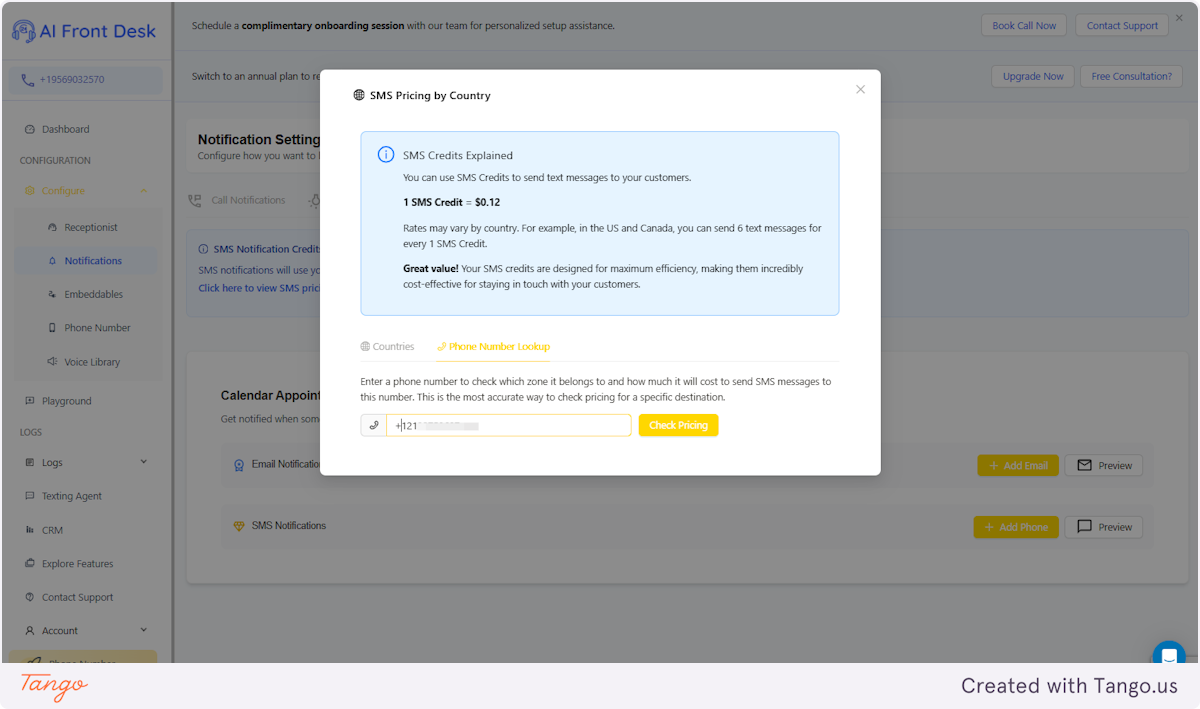Click the Add Phone button

pyautogui.click(x=1016, y=527)
